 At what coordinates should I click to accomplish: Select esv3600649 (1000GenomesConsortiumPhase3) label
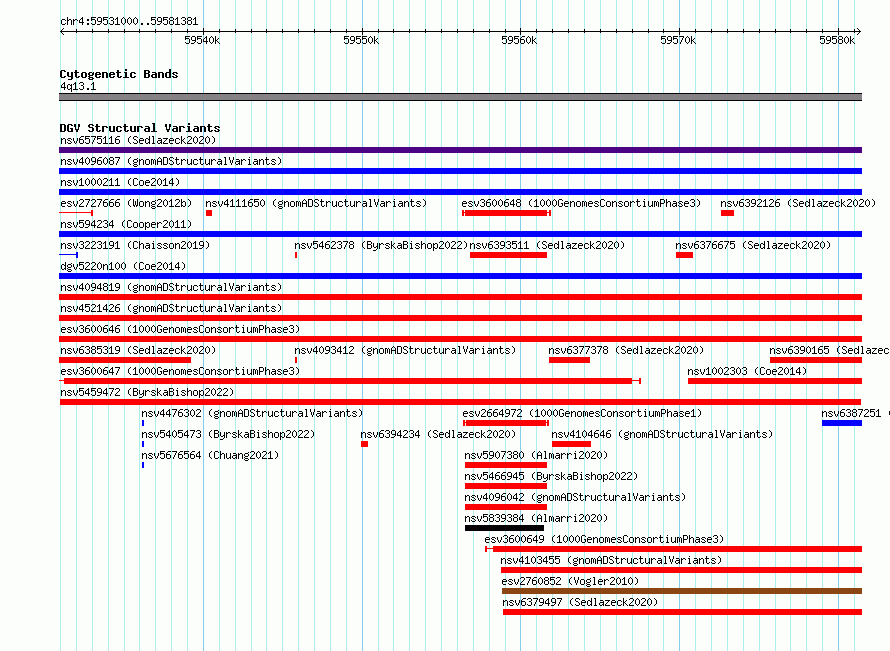[x=604, y=539]
